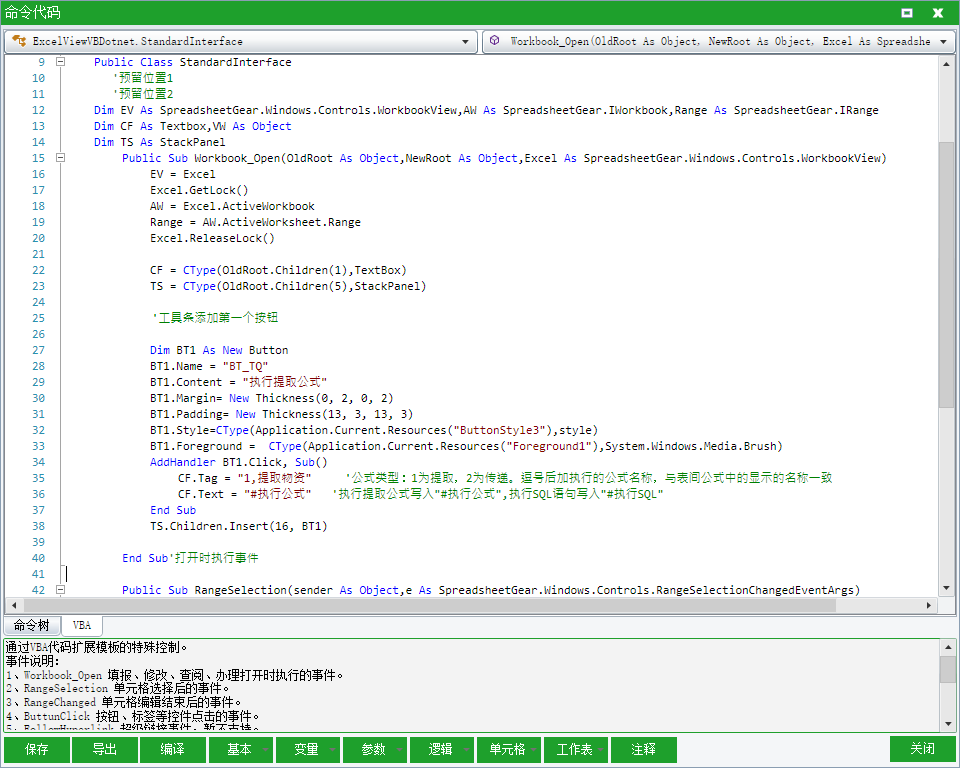Click the code editor scroll up arrow
This screenshot has height=768, width=960.
coord(947,63)
